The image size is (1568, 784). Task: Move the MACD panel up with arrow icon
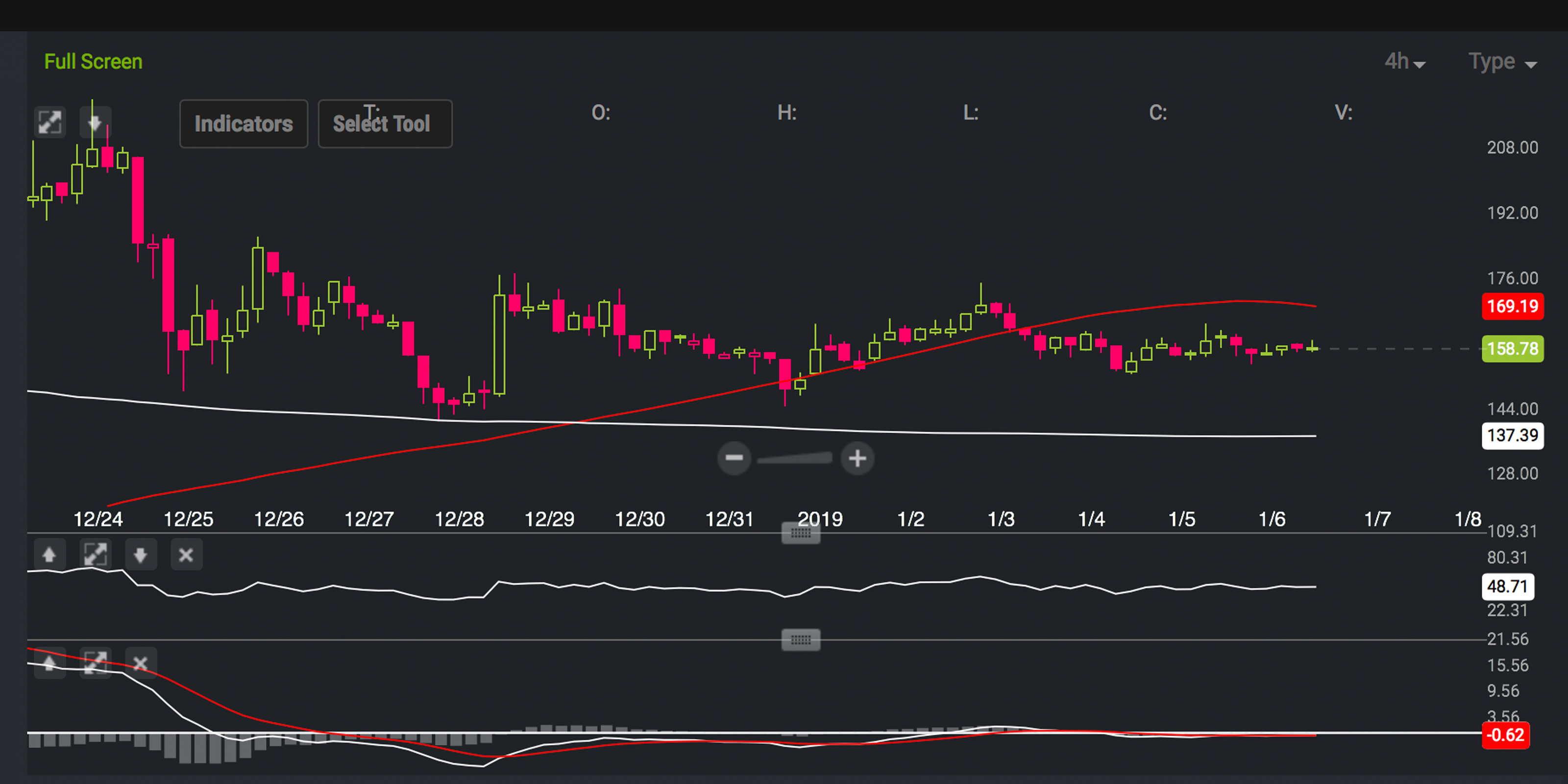(x=49, y=663)
